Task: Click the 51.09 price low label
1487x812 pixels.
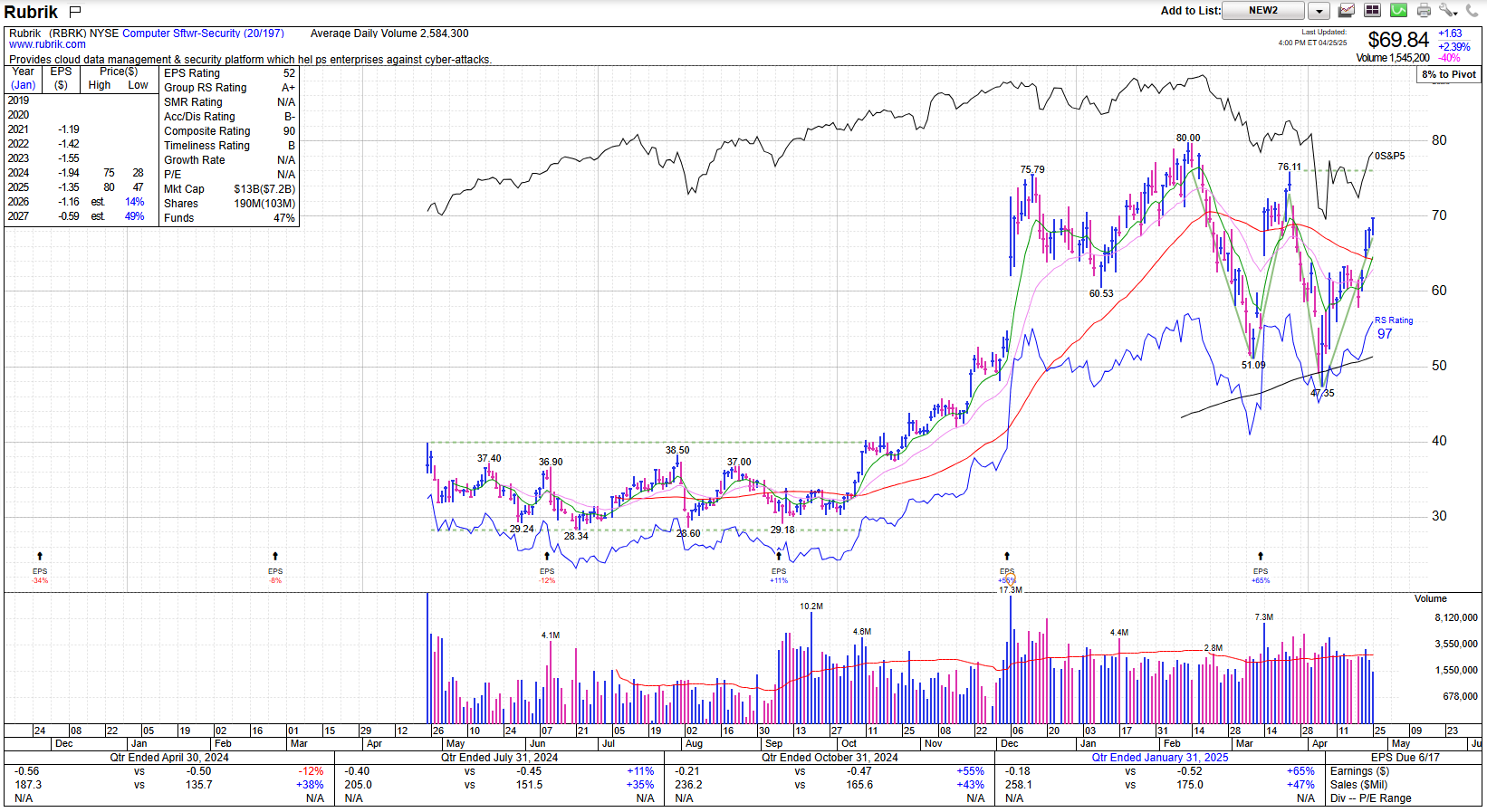Action: click(x=1253, y=365)
